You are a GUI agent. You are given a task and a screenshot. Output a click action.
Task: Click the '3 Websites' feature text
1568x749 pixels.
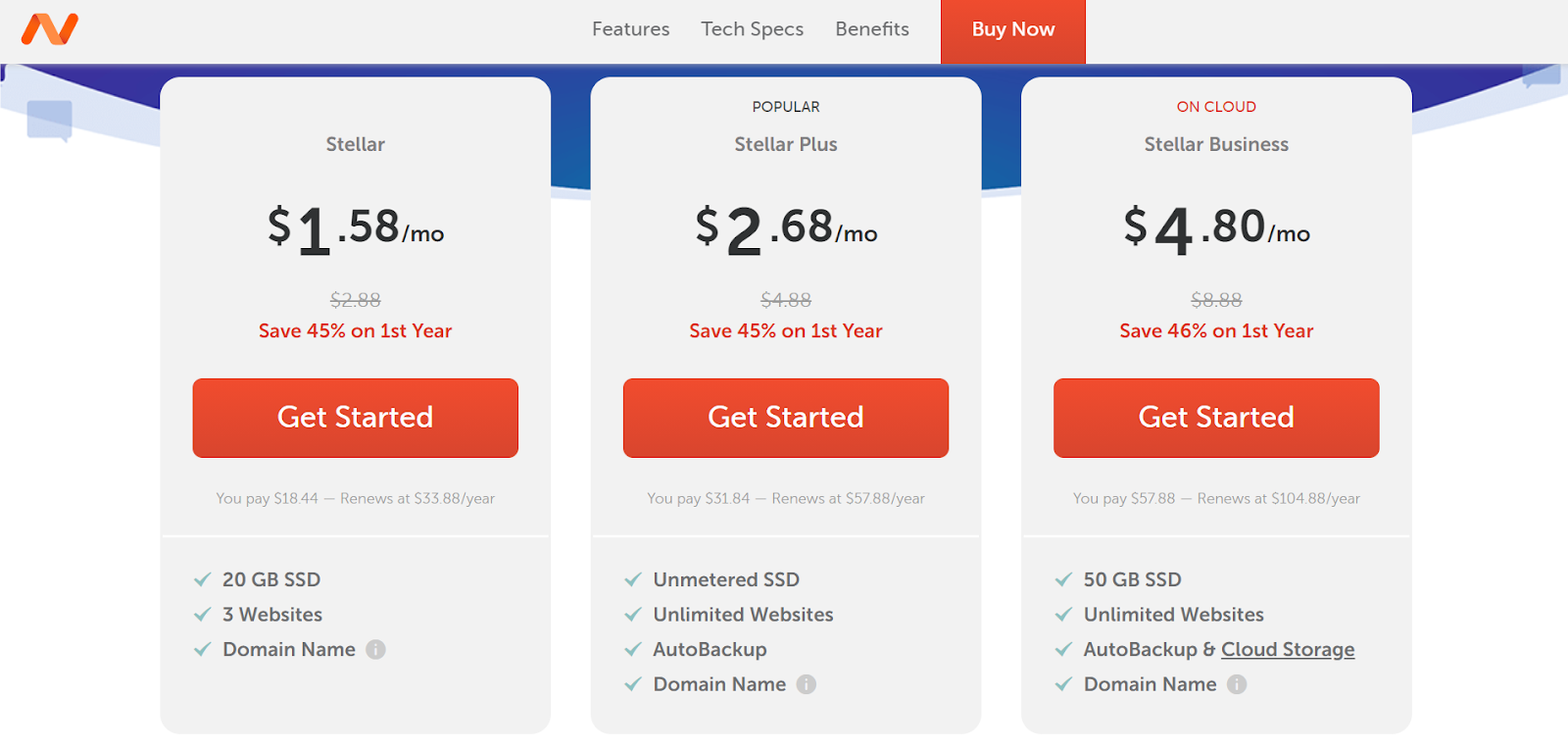(x=272, y=615)
